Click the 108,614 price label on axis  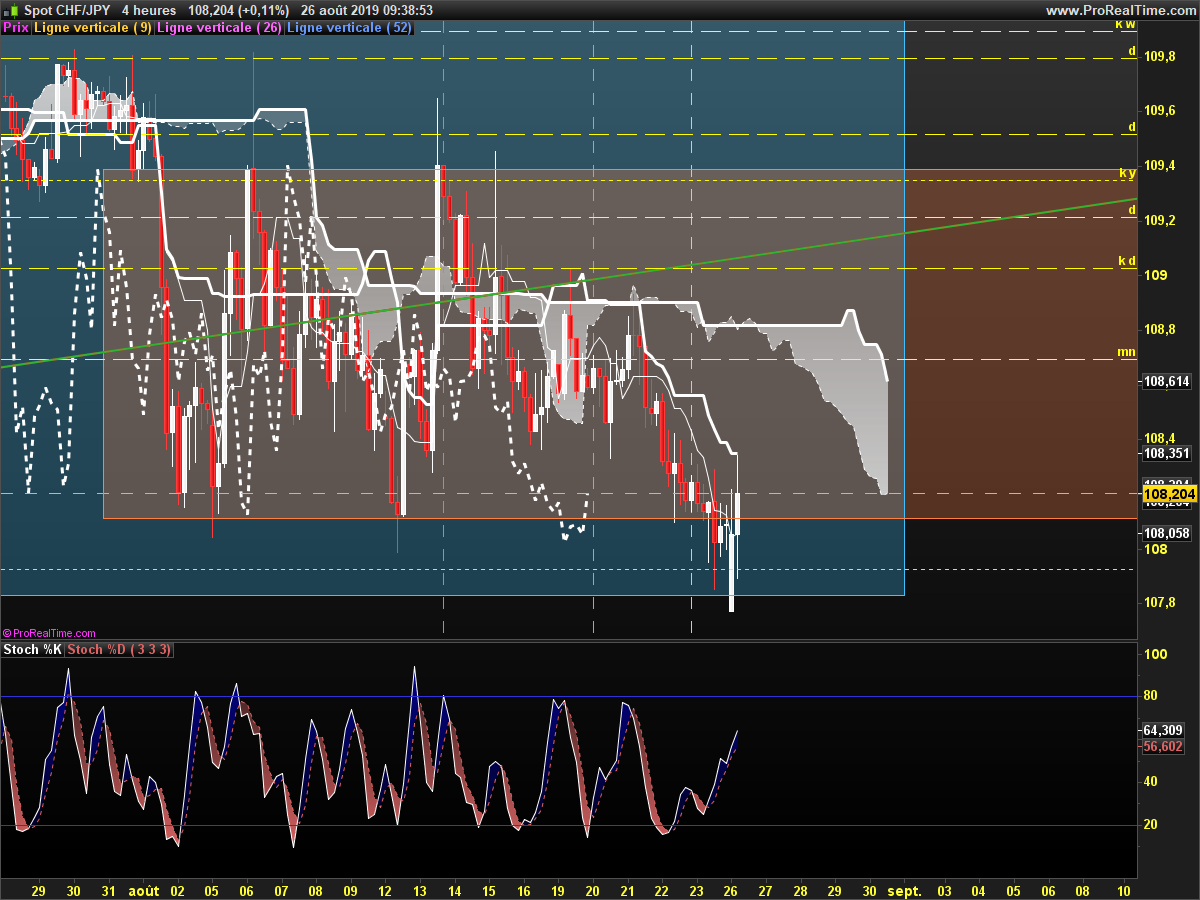1166,381
